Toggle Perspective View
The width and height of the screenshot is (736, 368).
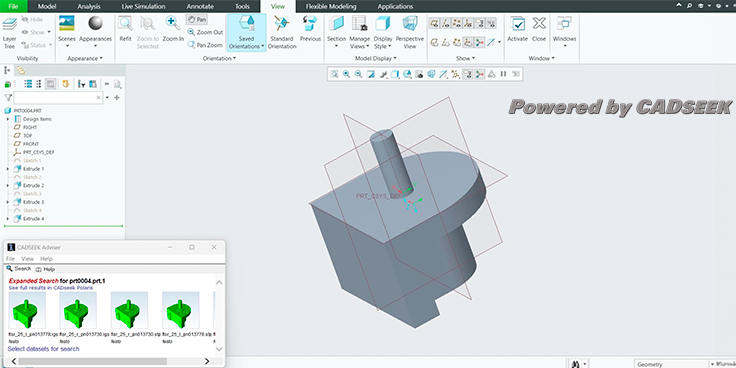coord(410,32)
